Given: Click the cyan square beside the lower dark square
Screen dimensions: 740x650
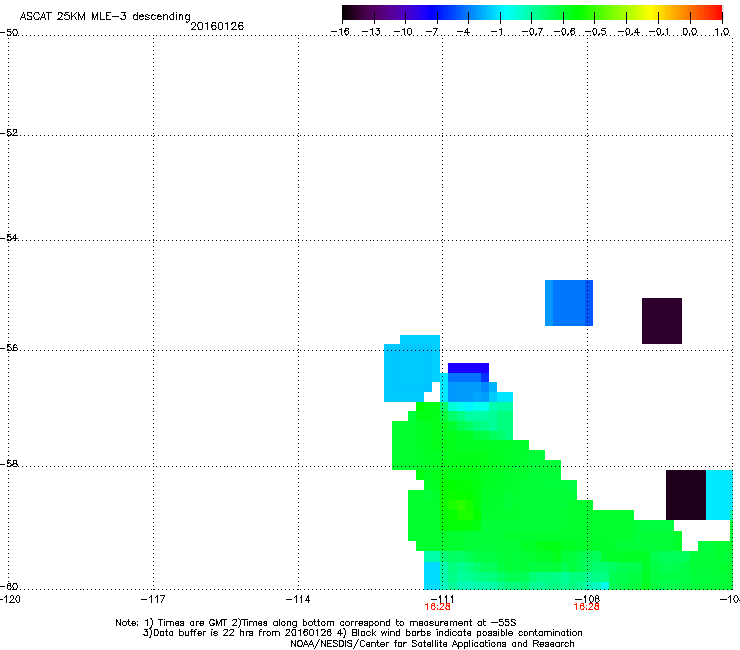Looking at the screenshot, I should (719, 495).
